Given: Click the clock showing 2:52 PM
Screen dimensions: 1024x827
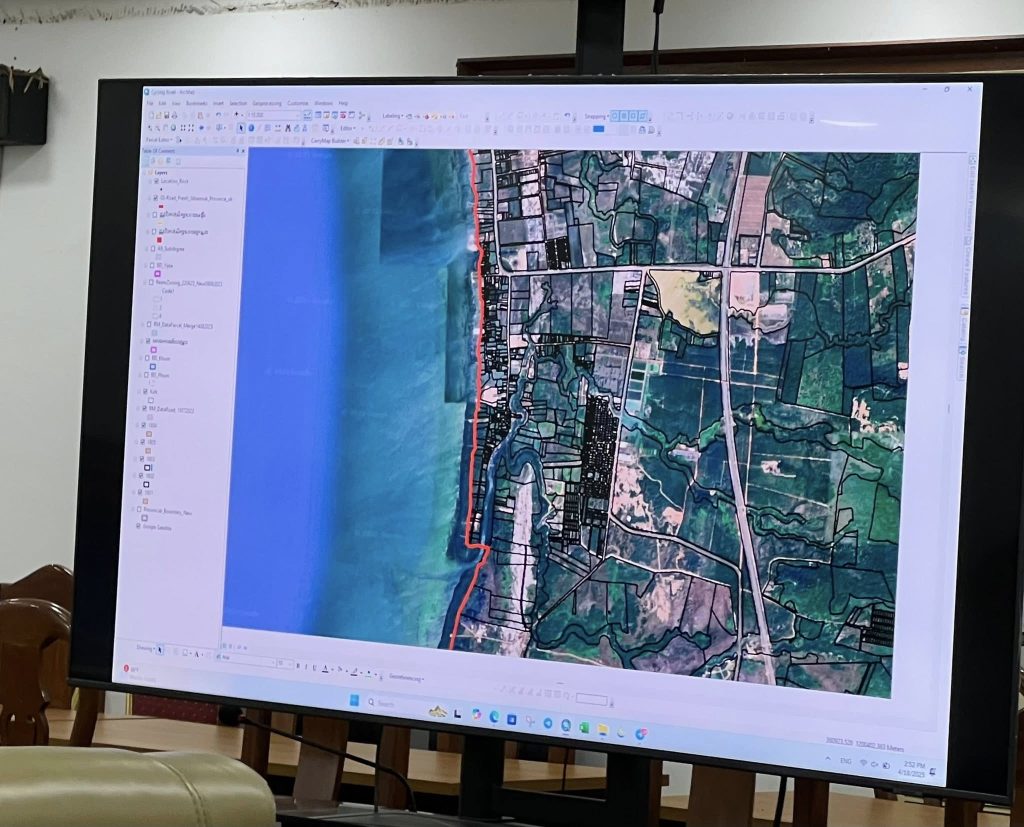Looking at the screenshot, I should coord(914,764).
